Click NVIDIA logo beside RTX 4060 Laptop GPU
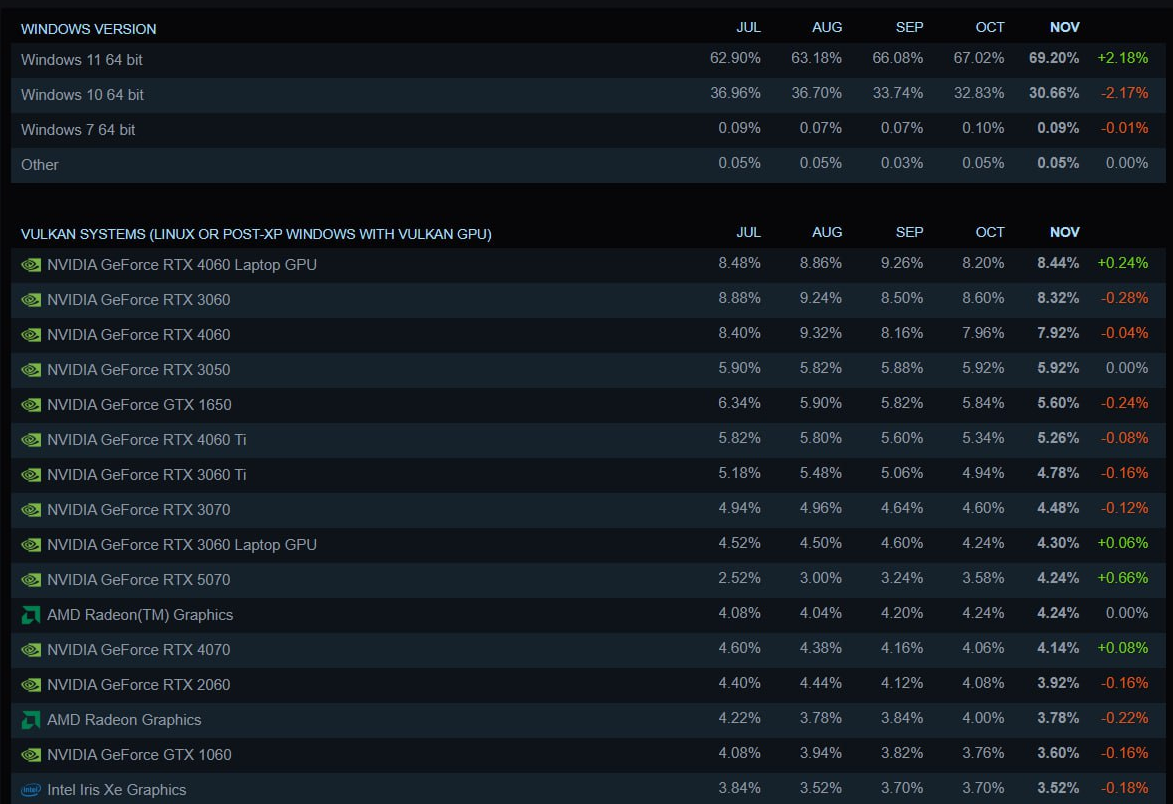The height and width of the screenshot is (804, 1173). coord(31,265)
